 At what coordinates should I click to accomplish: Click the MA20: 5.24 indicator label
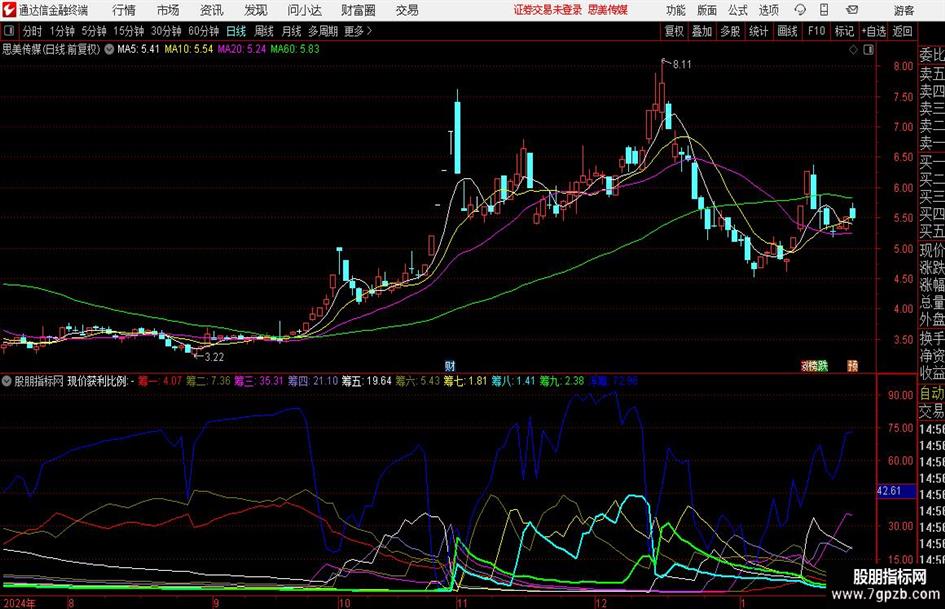pos(242,49)
